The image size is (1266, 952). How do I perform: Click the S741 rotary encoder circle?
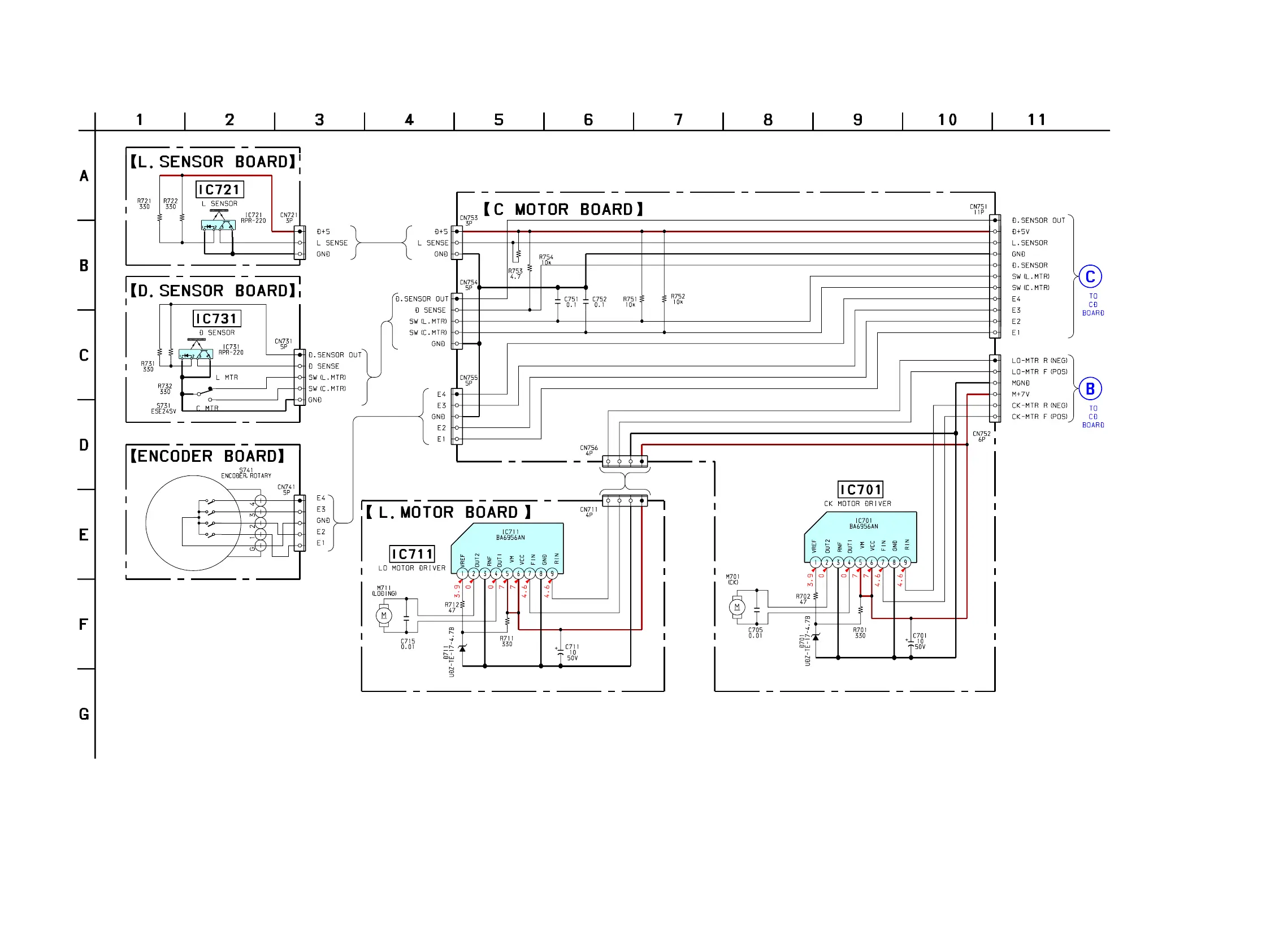pyautogui.click(x=193, y=523)
